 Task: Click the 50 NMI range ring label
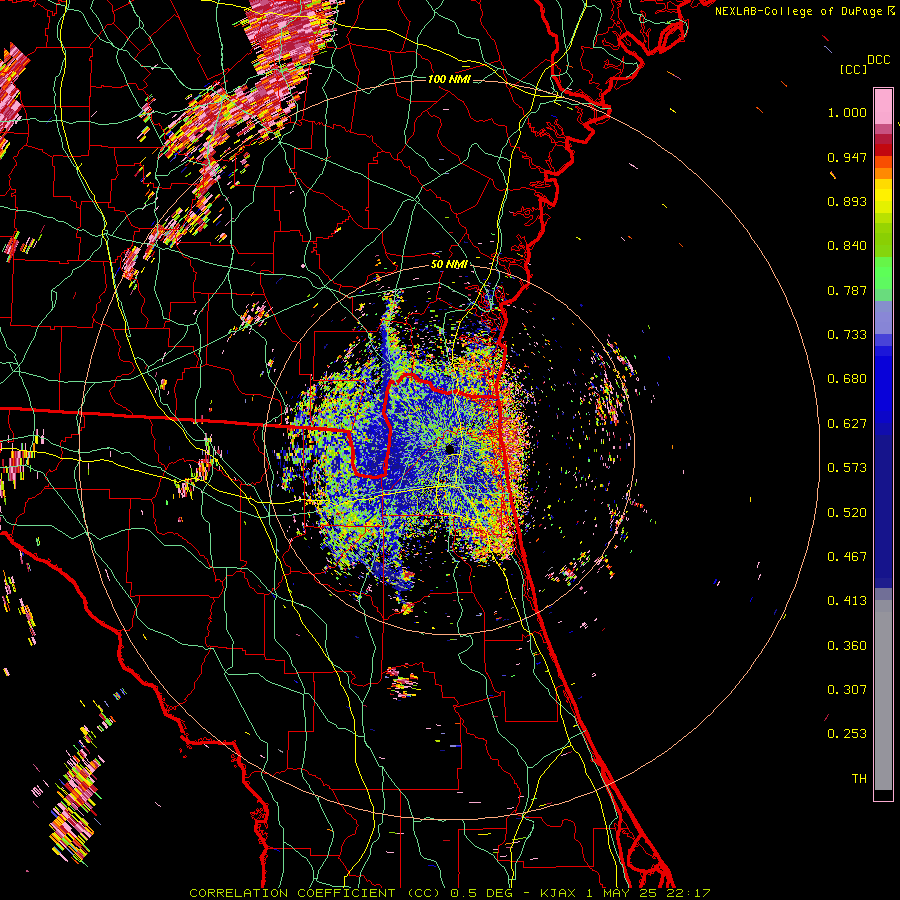[449, 264]
